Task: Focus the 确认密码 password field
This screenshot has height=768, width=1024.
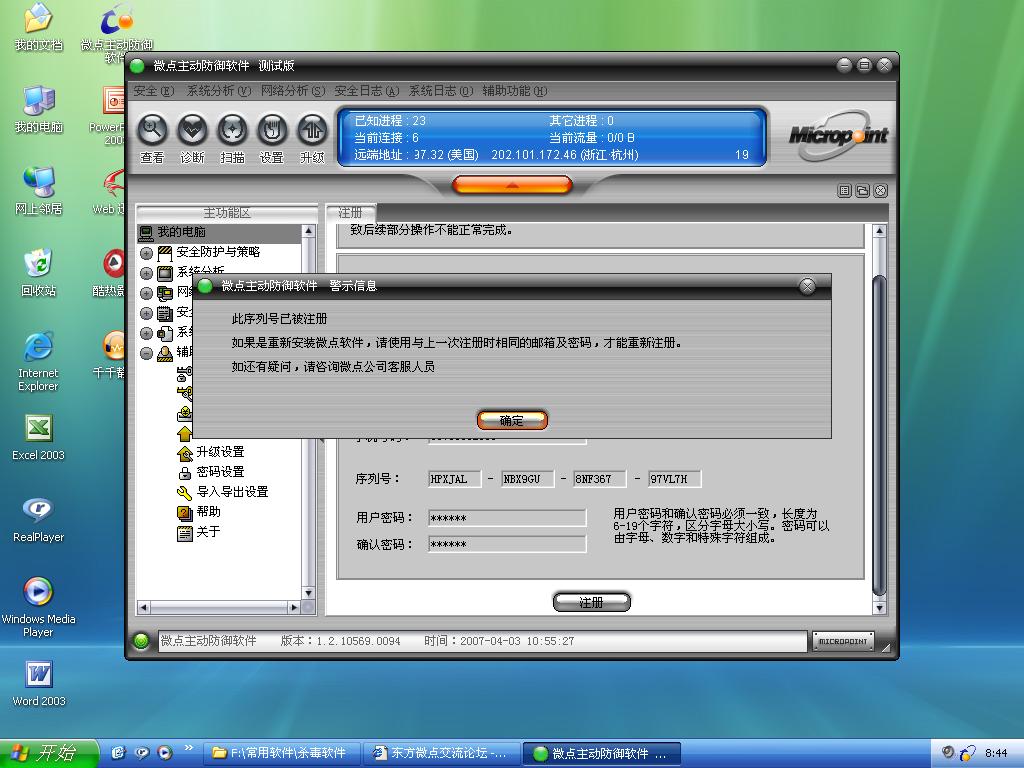Action: 507,544
